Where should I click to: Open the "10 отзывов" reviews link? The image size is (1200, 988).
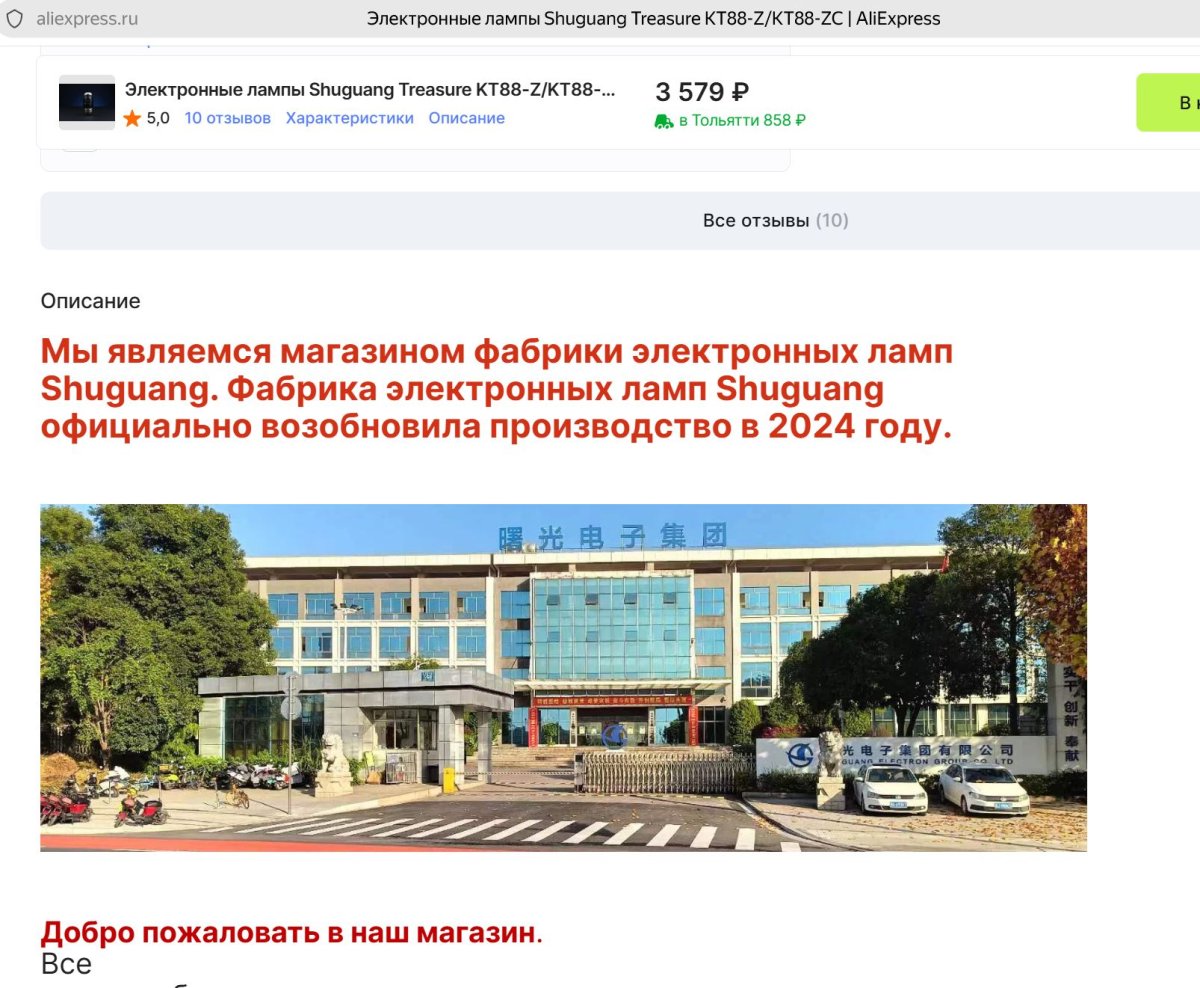pos(227,118)
